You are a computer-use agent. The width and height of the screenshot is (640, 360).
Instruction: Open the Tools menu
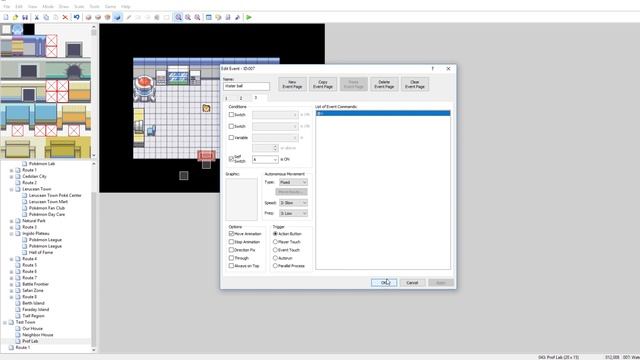pos(94,7)
